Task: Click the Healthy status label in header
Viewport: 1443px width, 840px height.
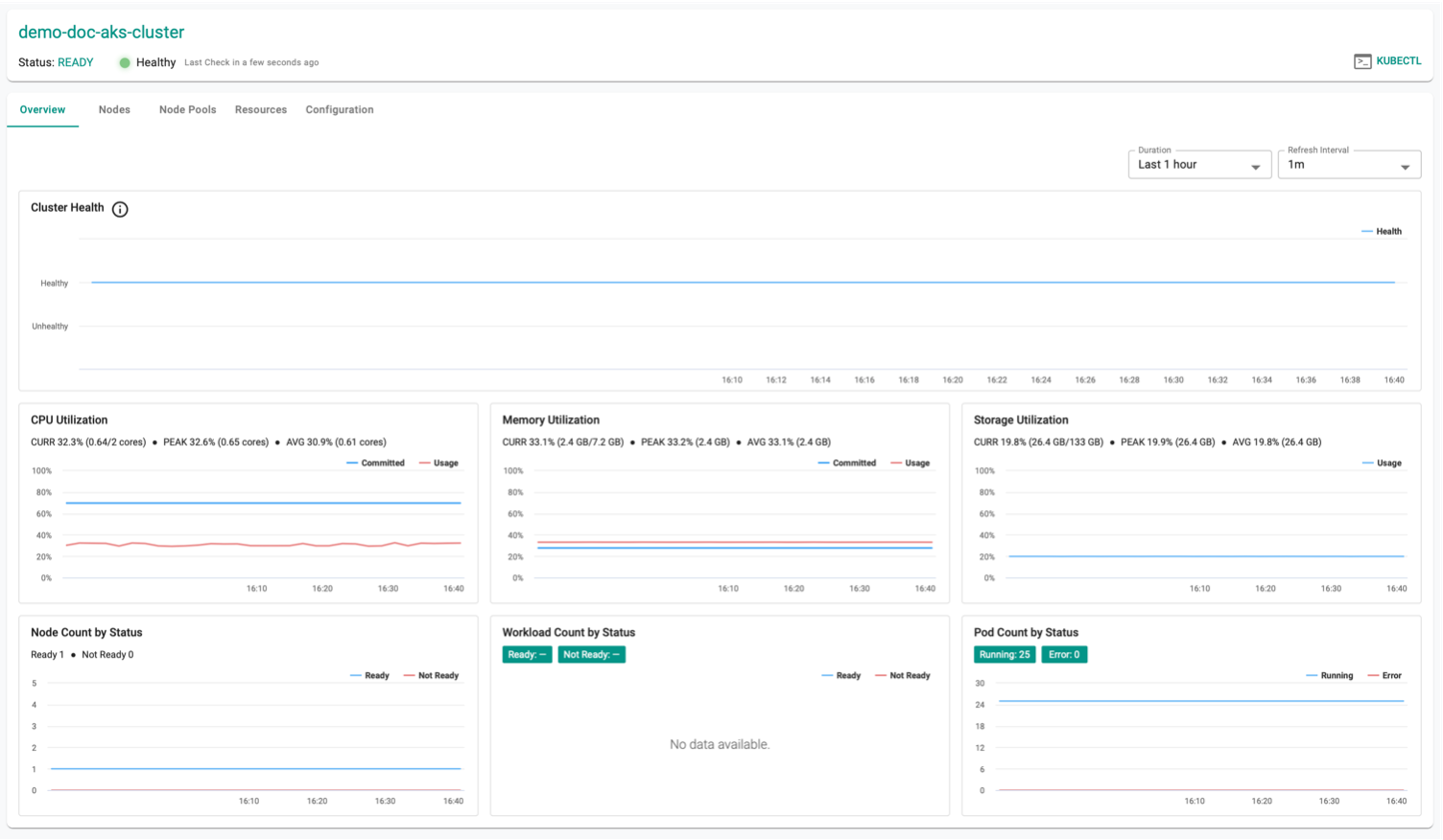Action: [155, 62]
